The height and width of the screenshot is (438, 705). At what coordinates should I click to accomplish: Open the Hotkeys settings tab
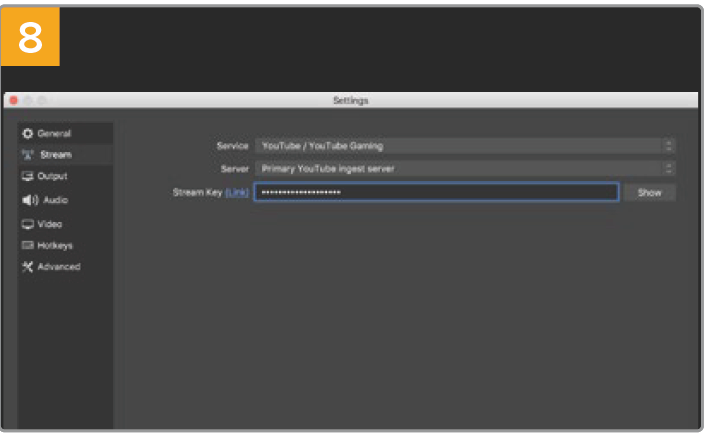[x=65, y=245]
